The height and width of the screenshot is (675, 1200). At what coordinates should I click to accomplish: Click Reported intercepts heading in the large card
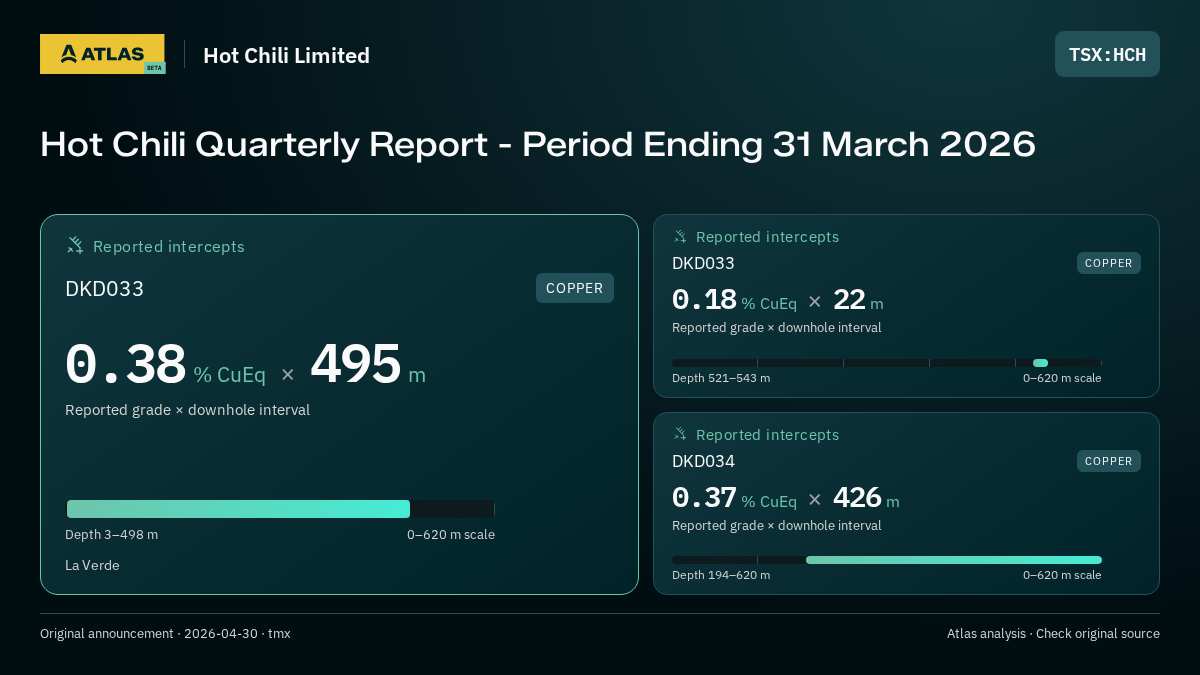[x=168, y=246]
